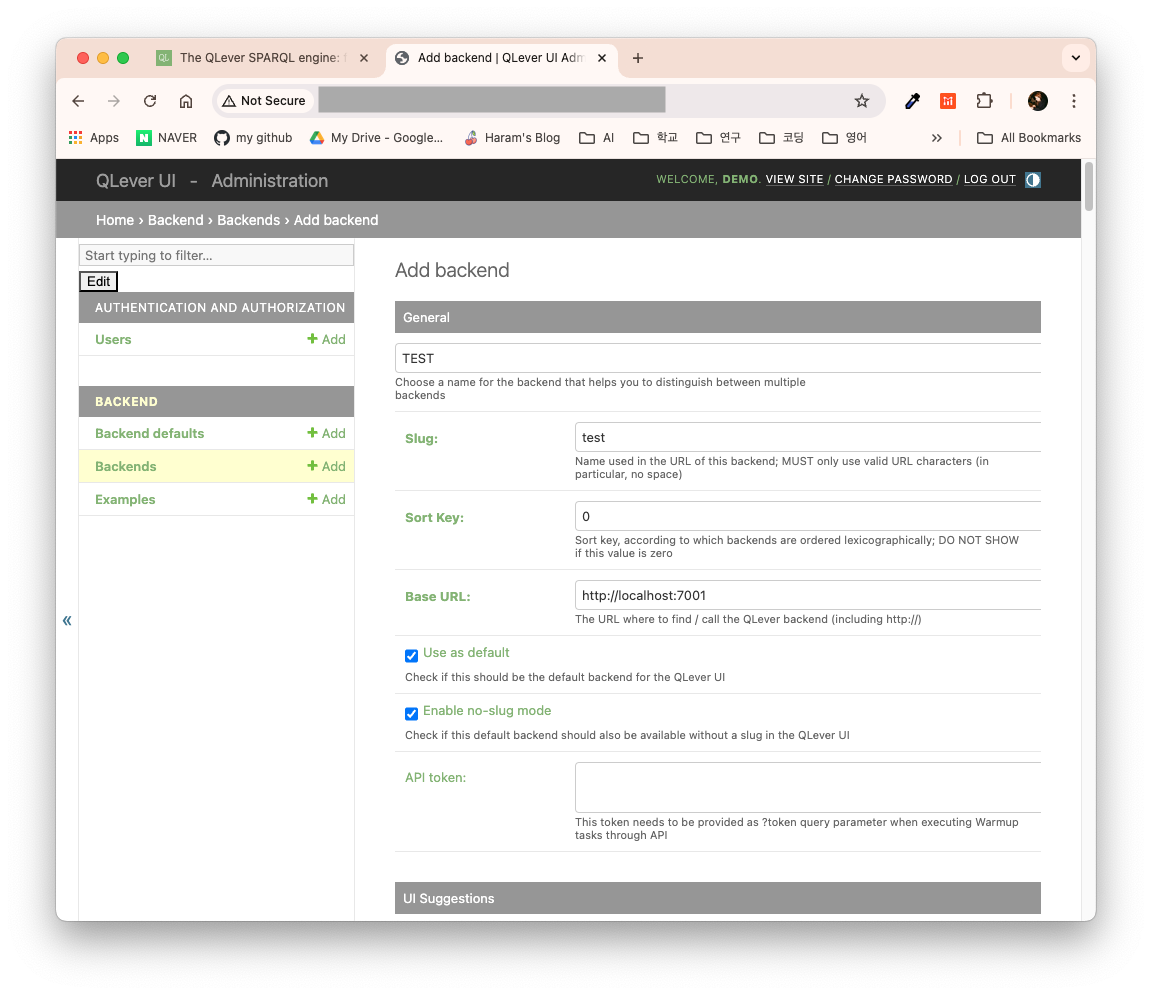
Task: Click the reload page icon
Action: tap(149, 100)
